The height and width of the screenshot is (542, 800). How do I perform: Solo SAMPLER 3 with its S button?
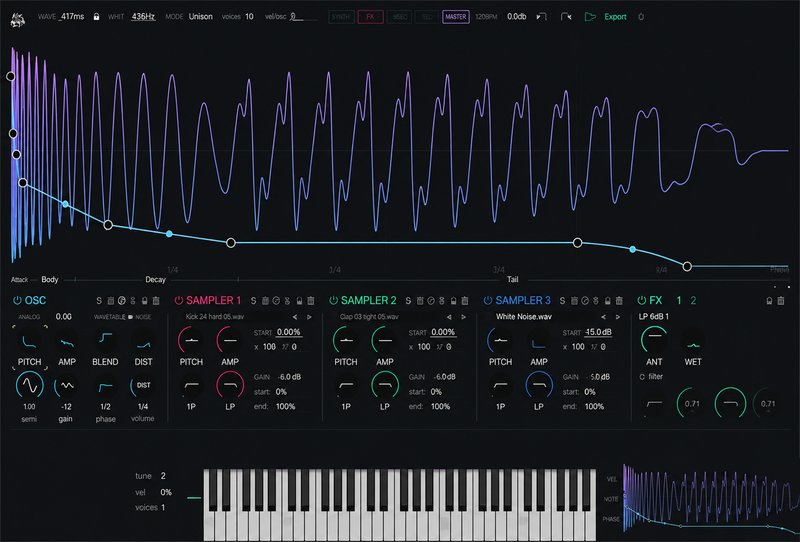pos(562,301)
